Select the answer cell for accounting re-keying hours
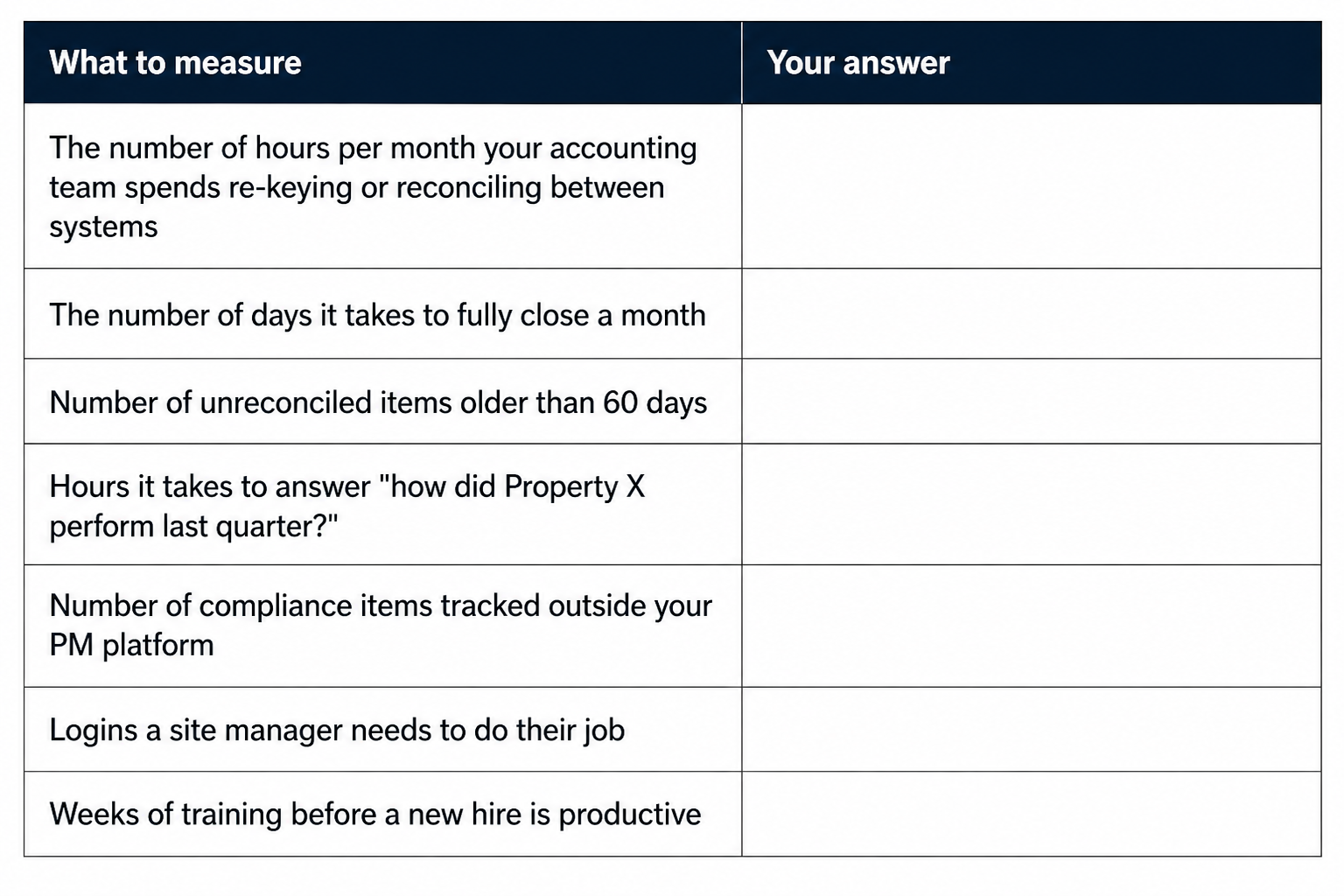This screenshot has height=896, width=1344. pyautogui.click(x=1032, y=186)
